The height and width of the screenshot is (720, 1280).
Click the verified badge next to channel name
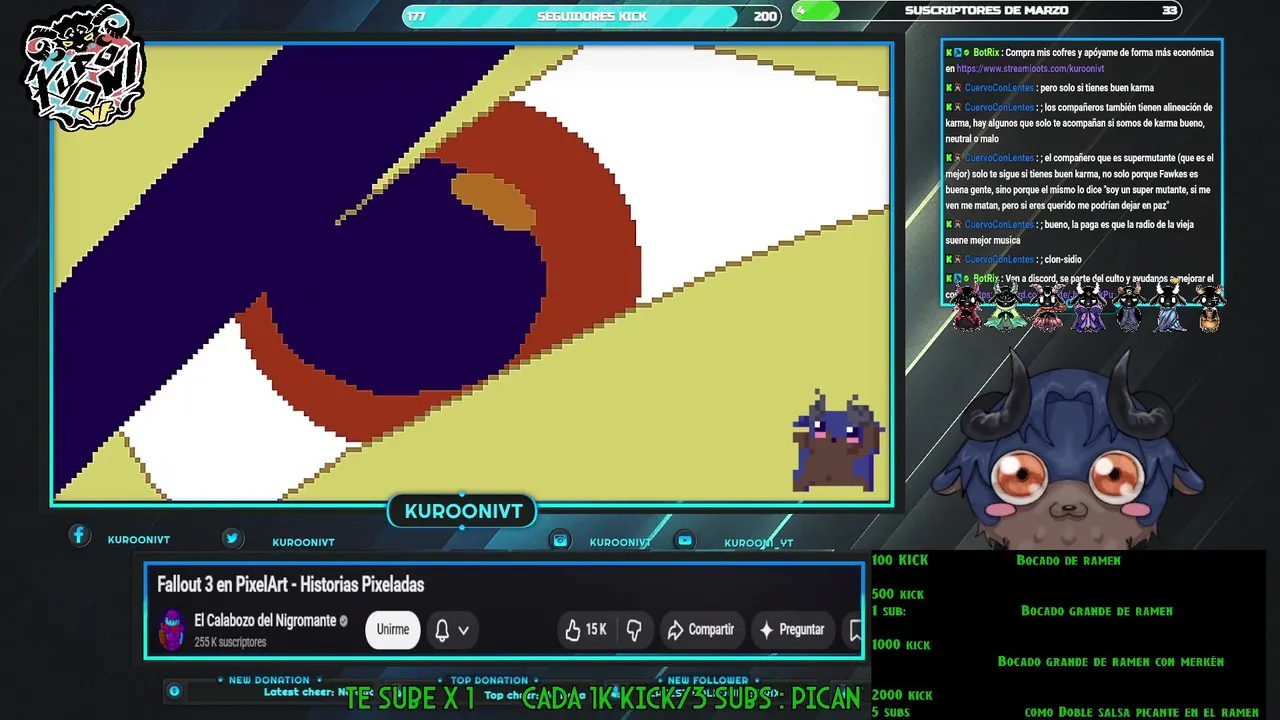tap(344, 621)
